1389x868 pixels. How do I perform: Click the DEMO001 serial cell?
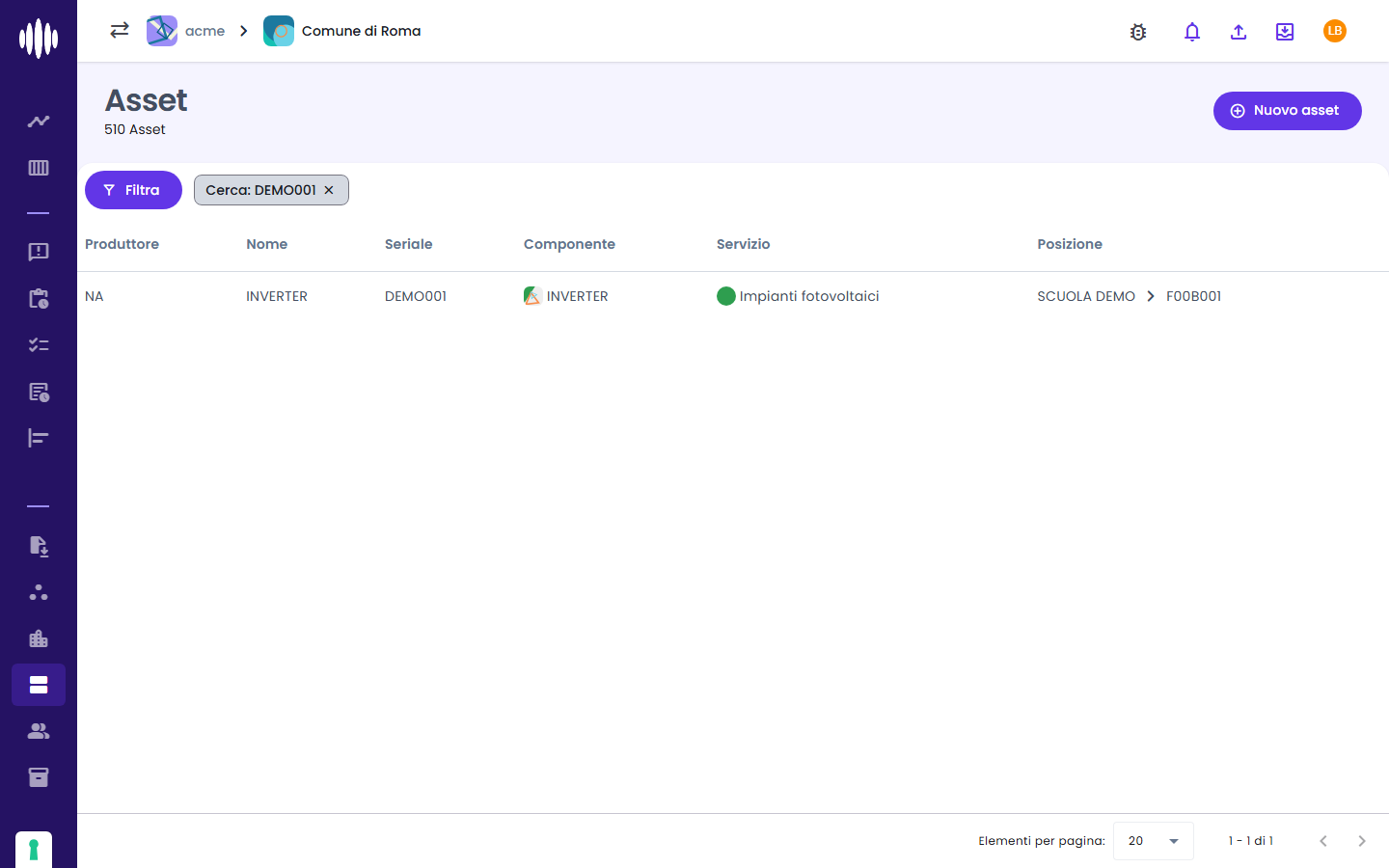coord(416,296)
